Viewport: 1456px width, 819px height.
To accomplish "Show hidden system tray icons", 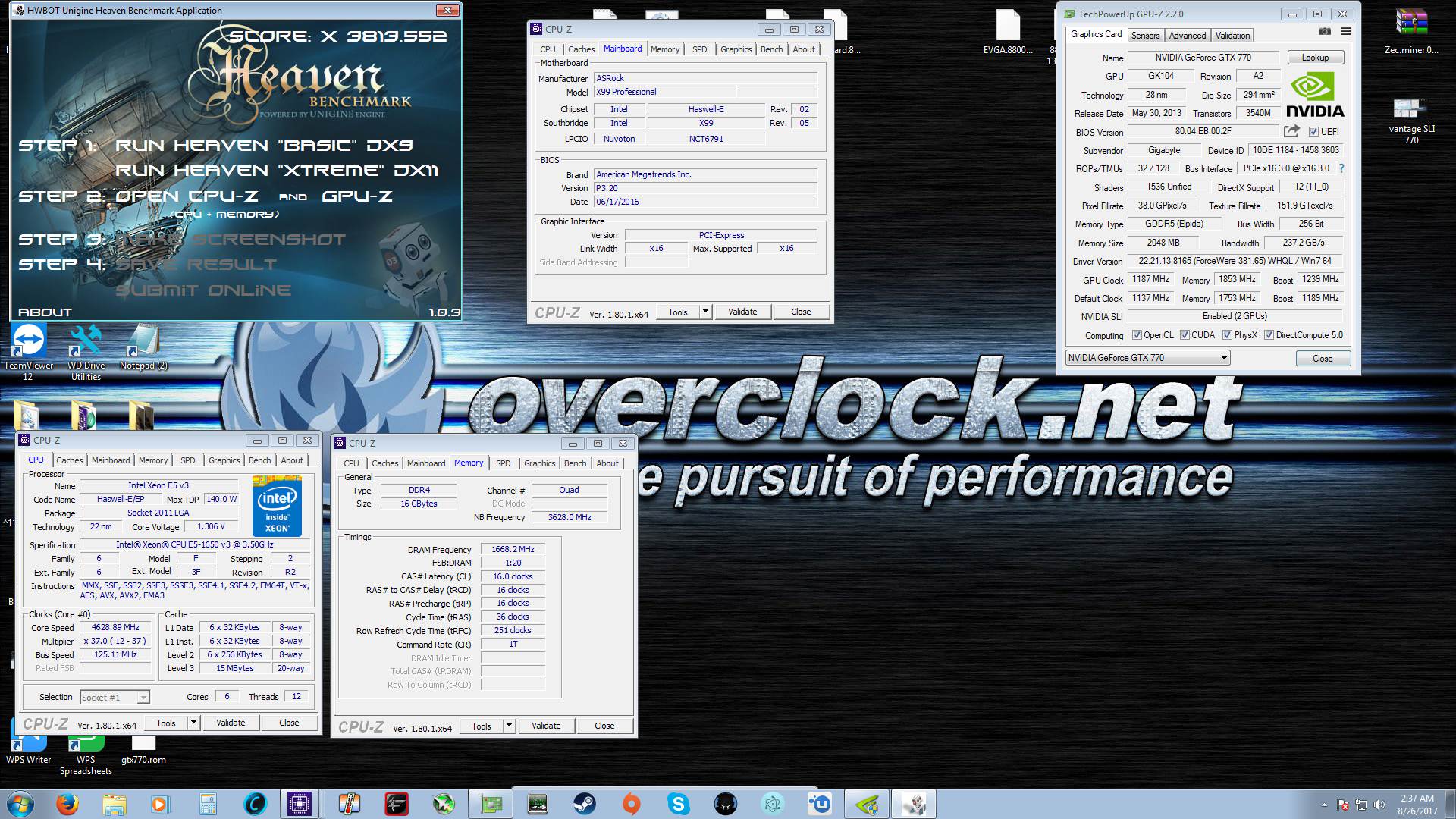I will 1325,805.
